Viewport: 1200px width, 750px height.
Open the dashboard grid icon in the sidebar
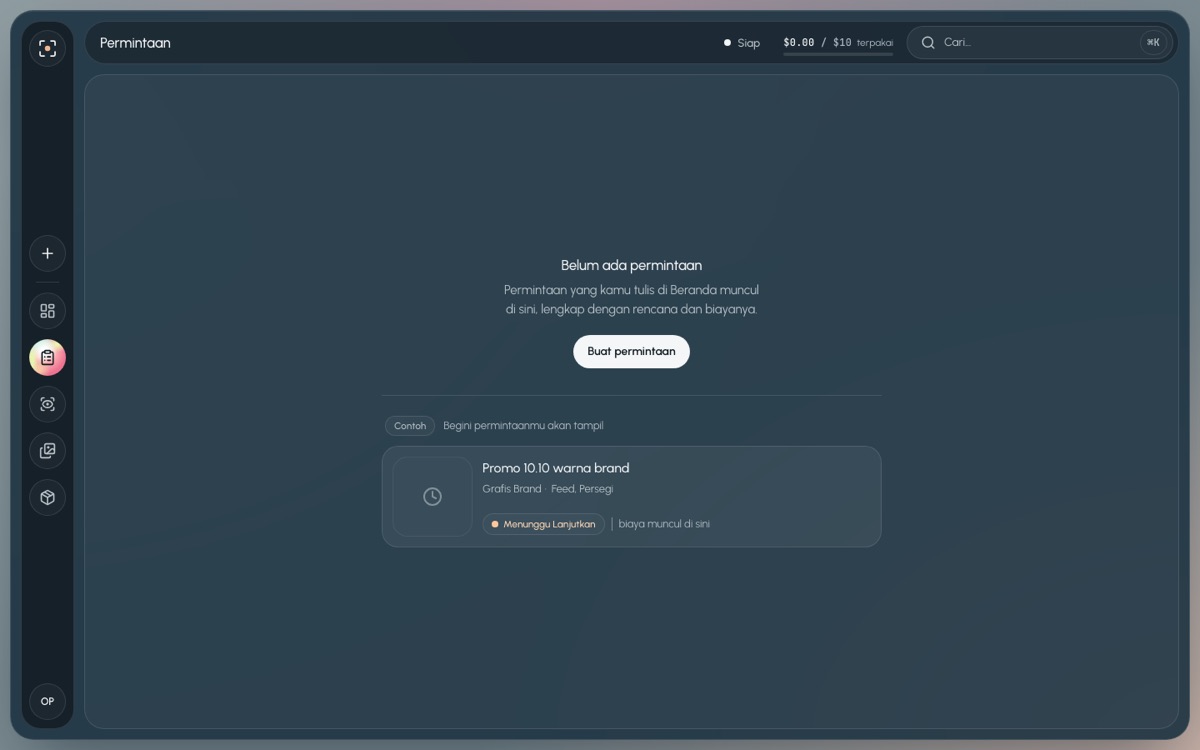[47, 311]
